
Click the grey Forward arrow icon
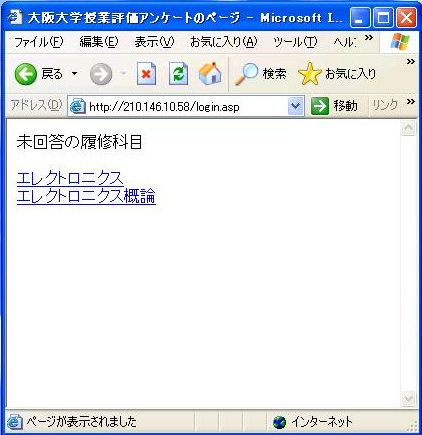point(101,74)
